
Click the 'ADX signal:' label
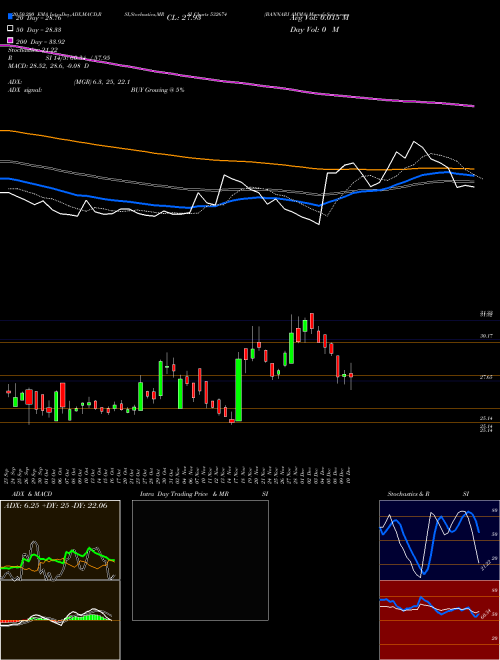click(24, 90)
